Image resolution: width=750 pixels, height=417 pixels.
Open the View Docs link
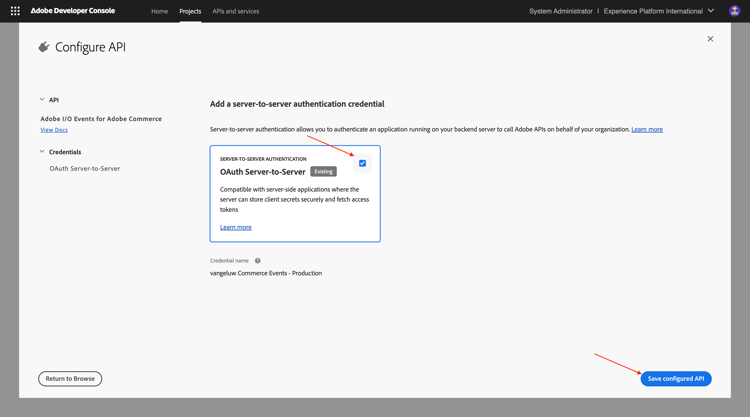(54, 130)
